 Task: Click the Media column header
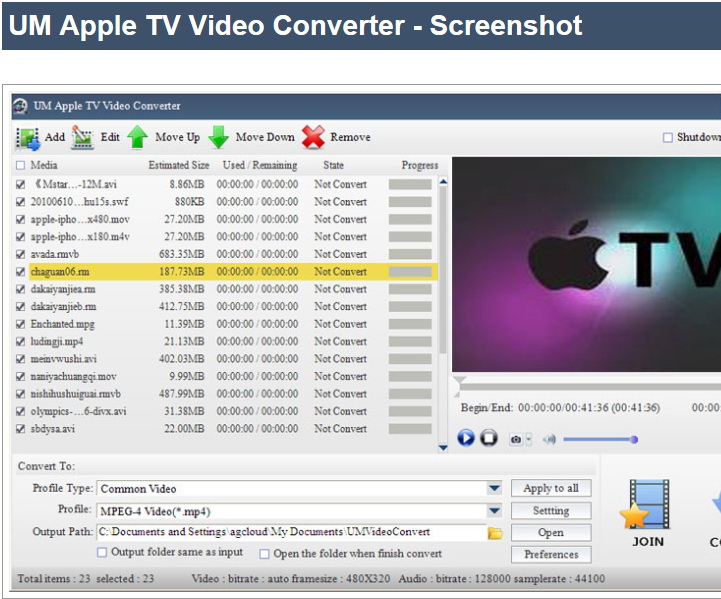coord(44,165)
